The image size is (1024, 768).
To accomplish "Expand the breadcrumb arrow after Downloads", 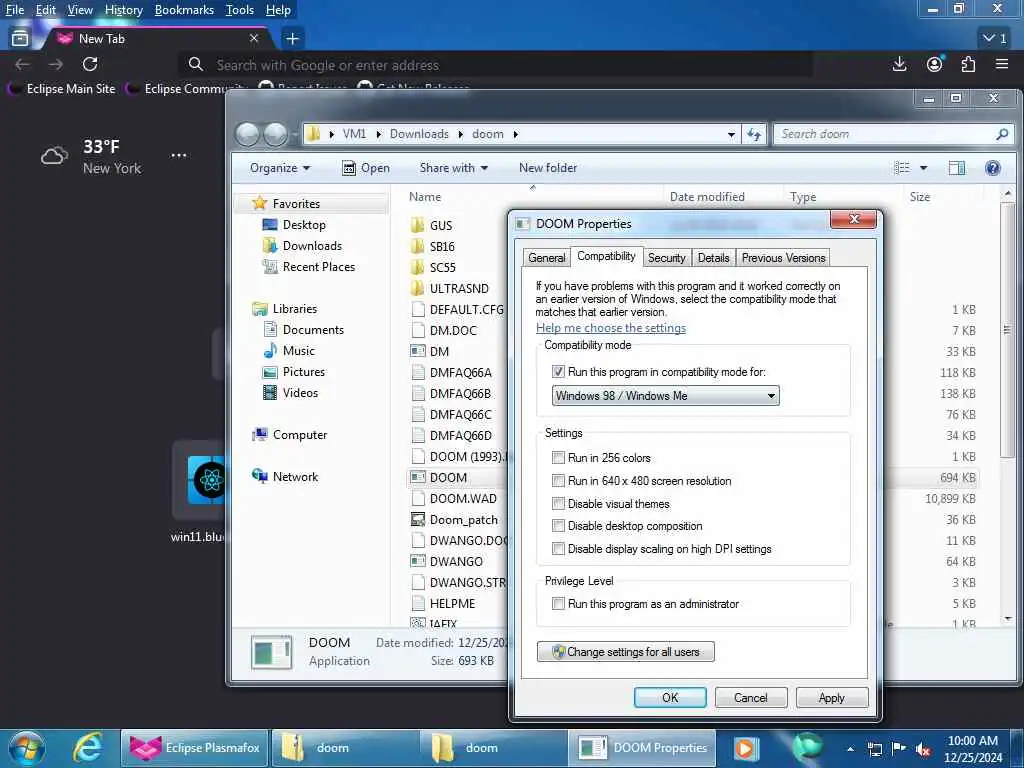I will coord(460,134).
